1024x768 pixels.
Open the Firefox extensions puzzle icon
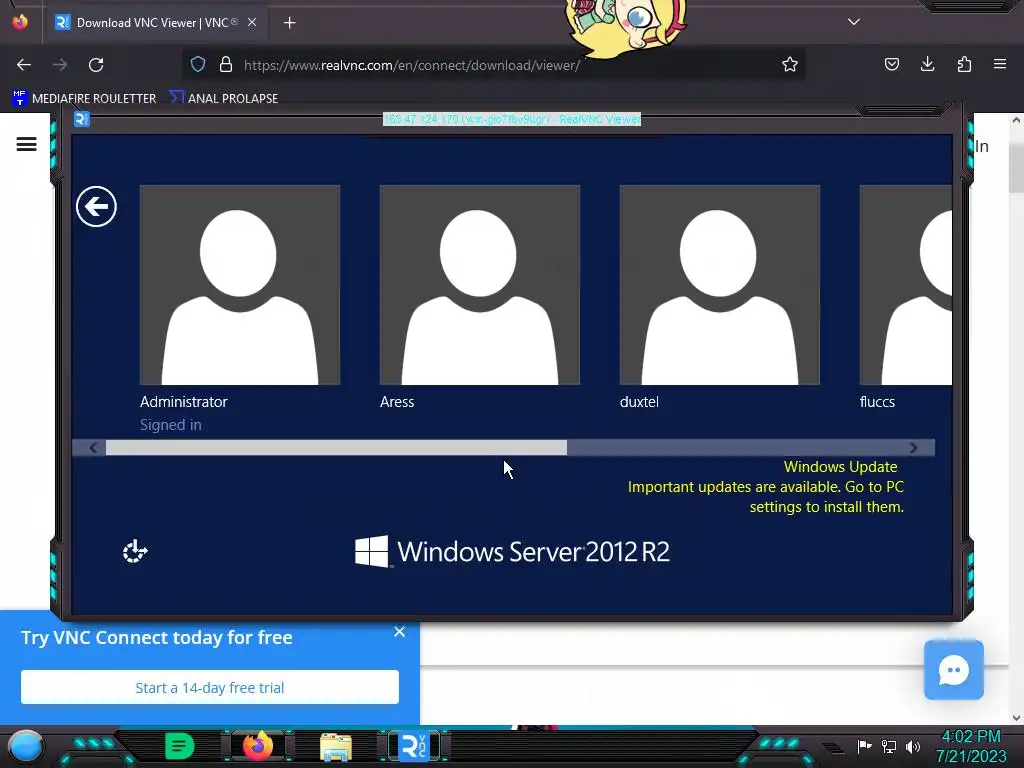pyautogui.click(x=964, y=64)
